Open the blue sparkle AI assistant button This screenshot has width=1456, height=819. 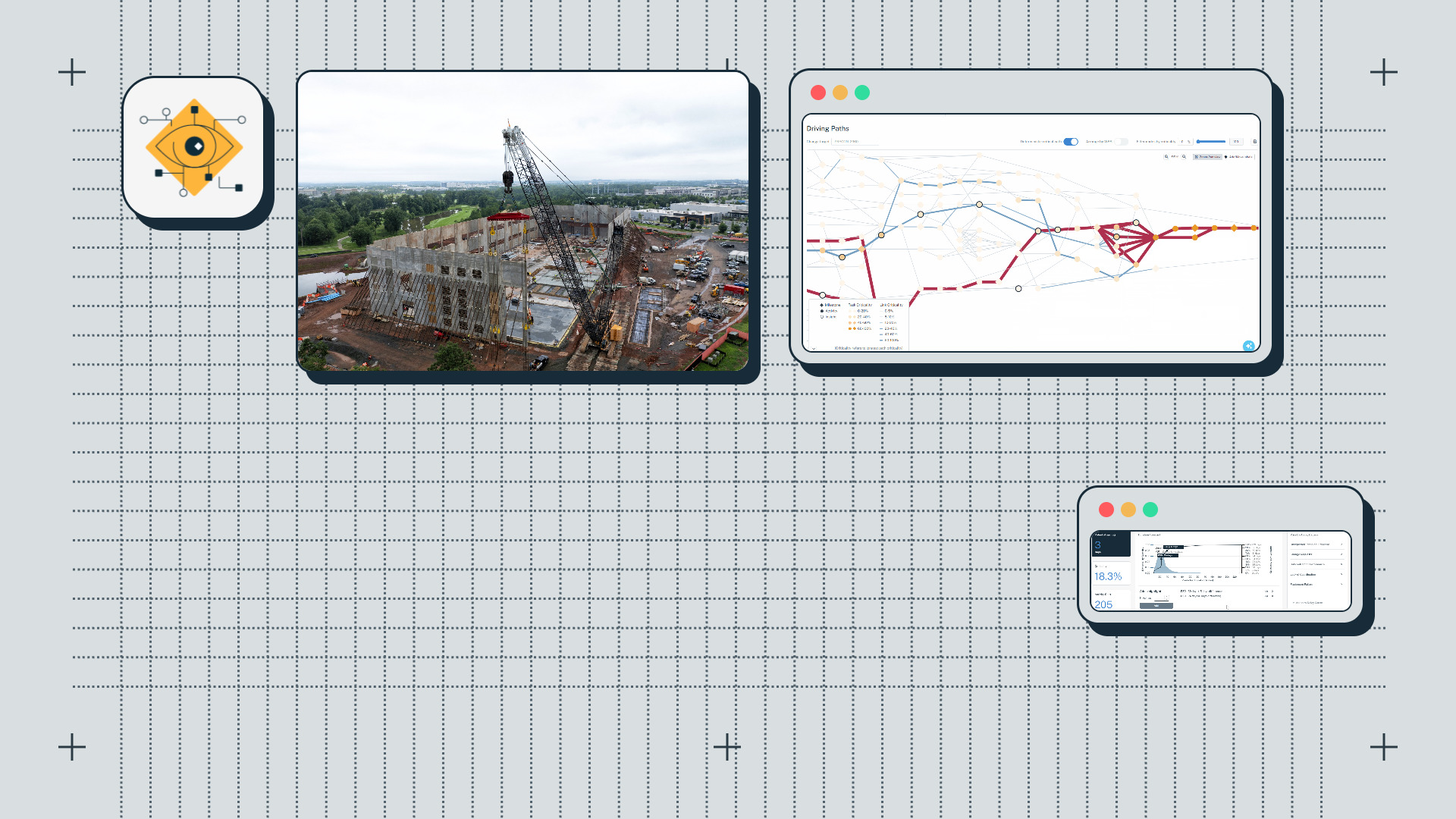click(x=1248, y=346)
